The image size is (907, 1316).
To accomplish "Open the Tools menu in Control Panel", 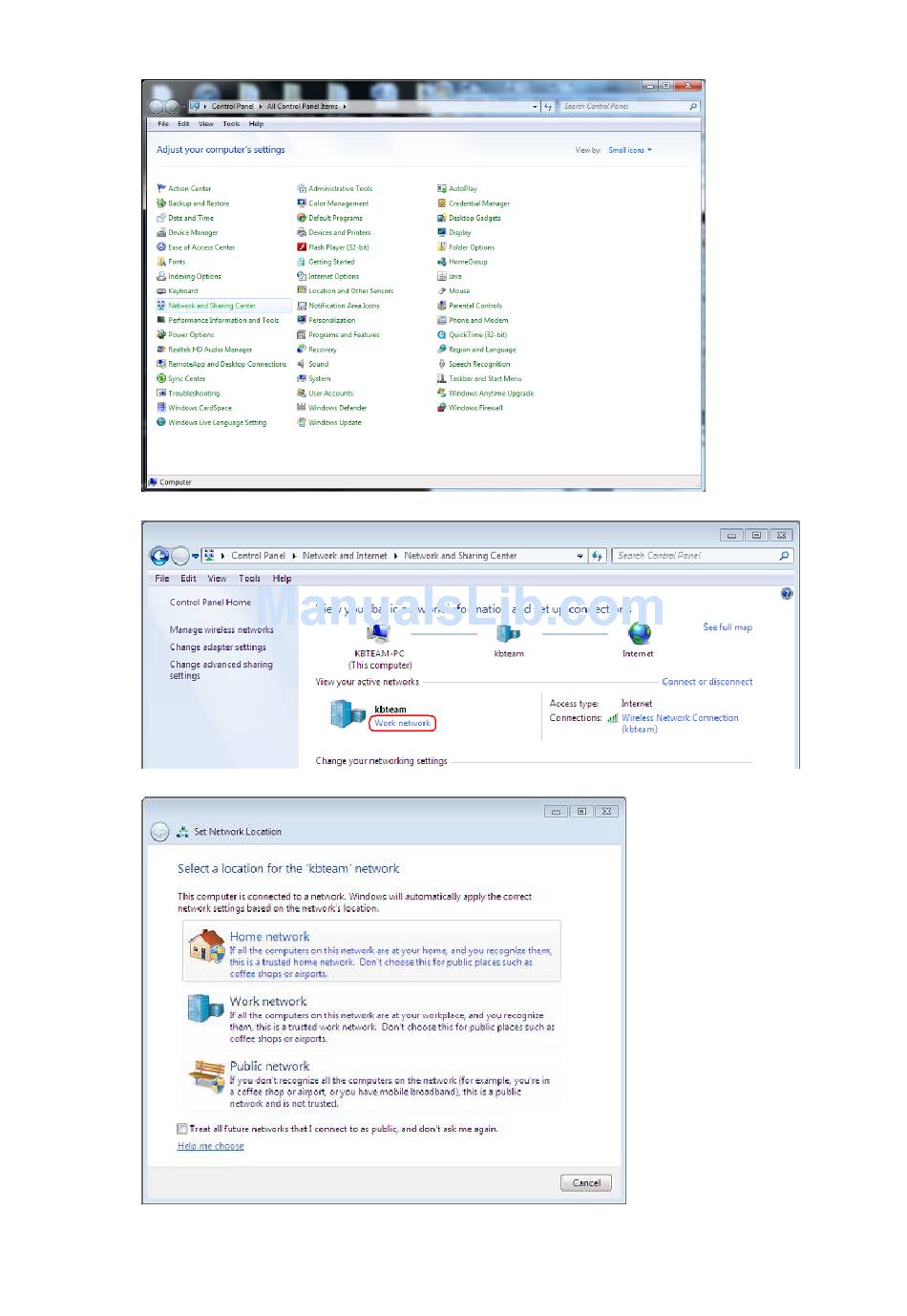I will [x=231, y=124].
